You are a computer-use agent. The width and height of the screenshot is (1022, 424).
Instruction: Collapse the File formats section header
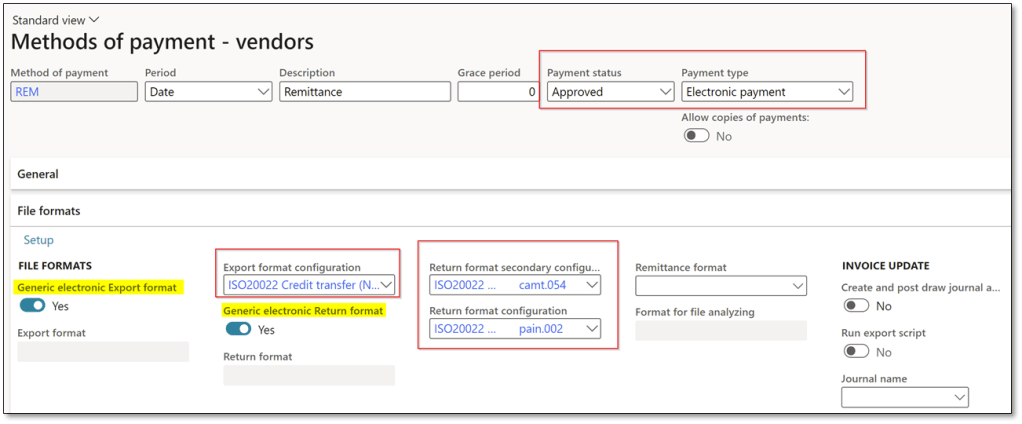pyautogui.click(x=49, y=211)
